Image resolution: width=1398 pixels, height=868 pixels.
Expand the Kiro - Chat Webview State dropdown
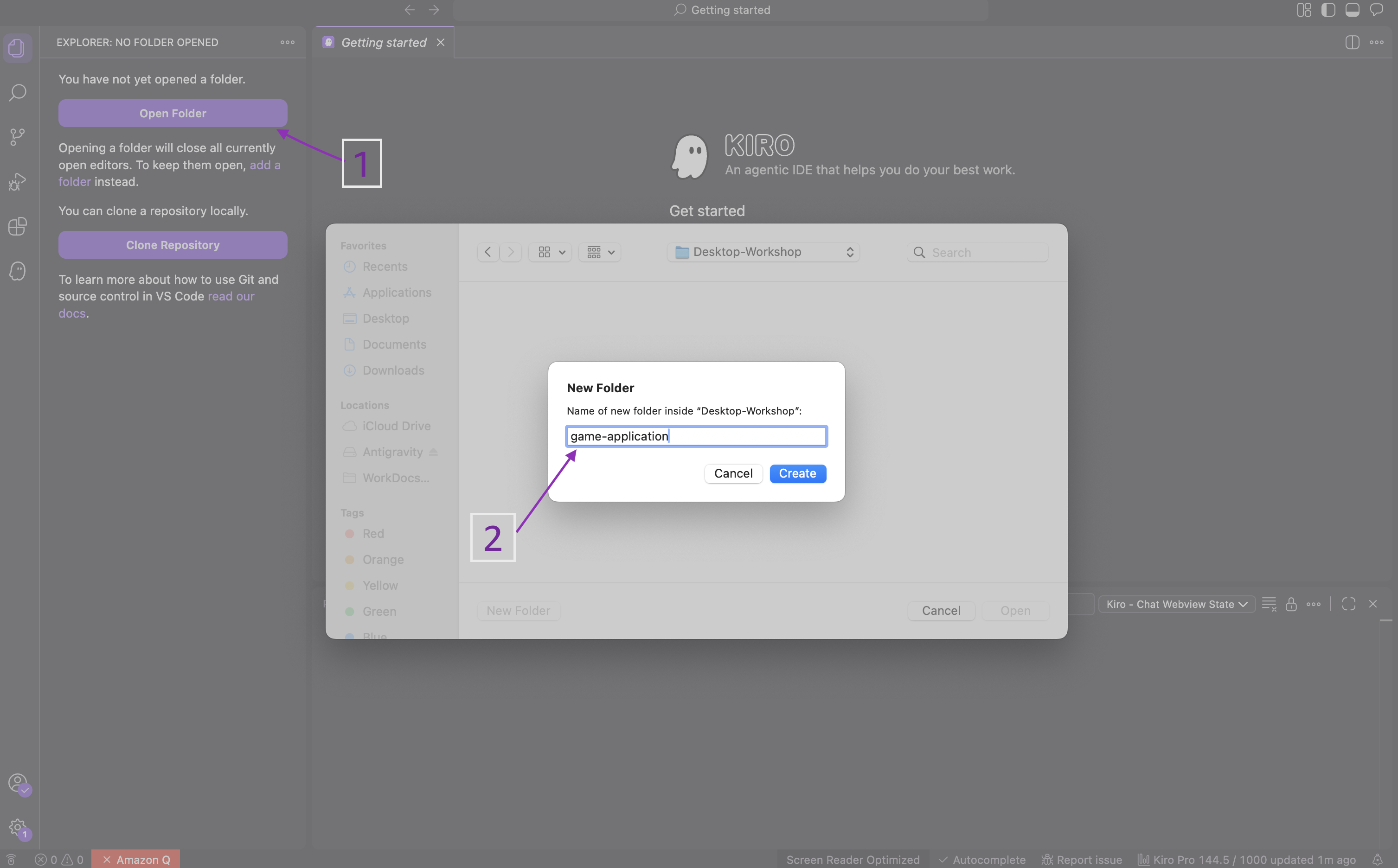1176,604
